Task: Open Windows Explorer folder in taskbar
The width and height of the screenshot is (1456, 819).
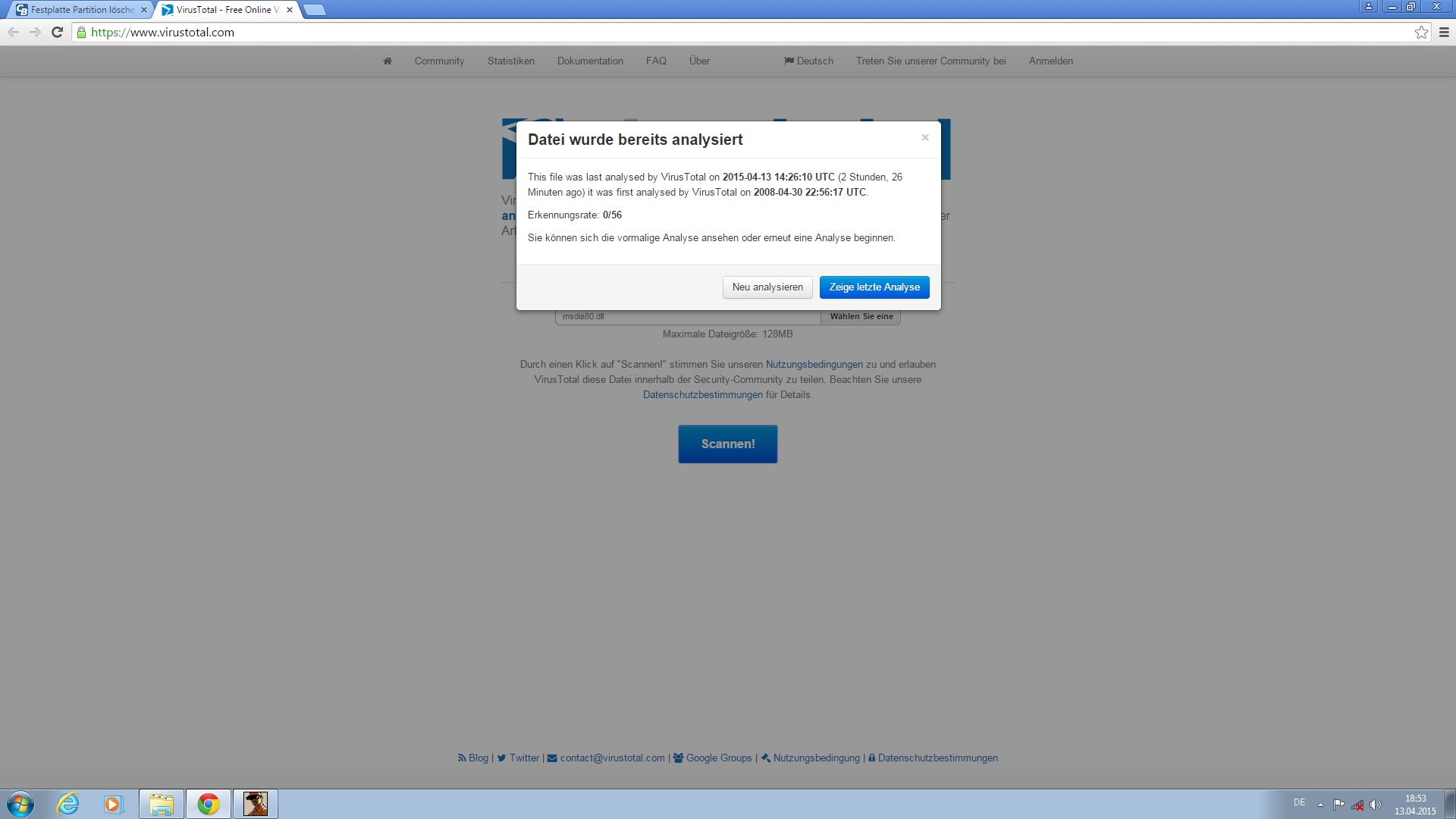Action: tap(161, 804)
